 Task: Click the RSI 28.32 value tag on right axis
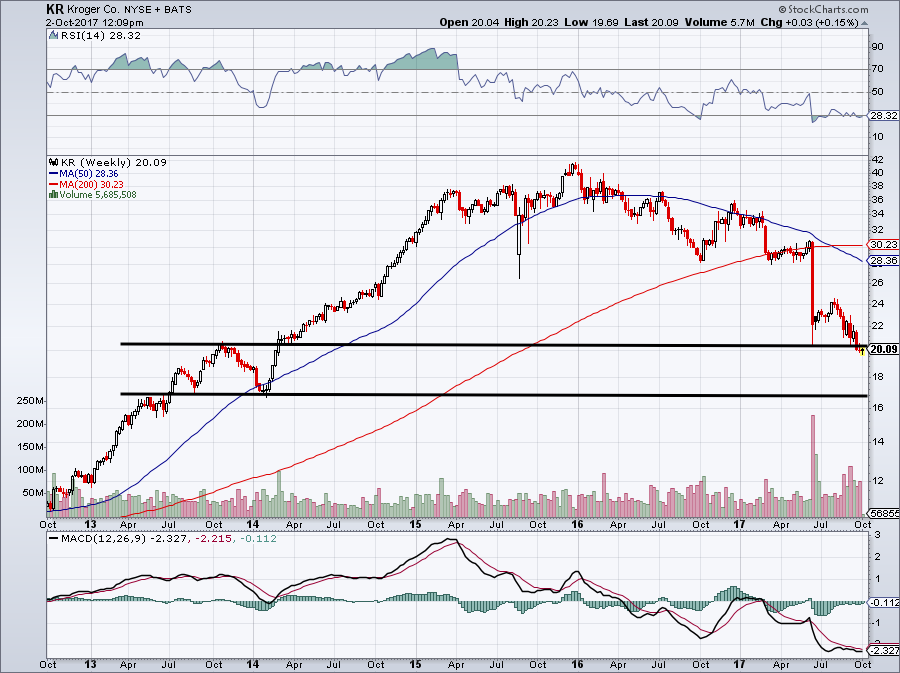coord(884,115)
